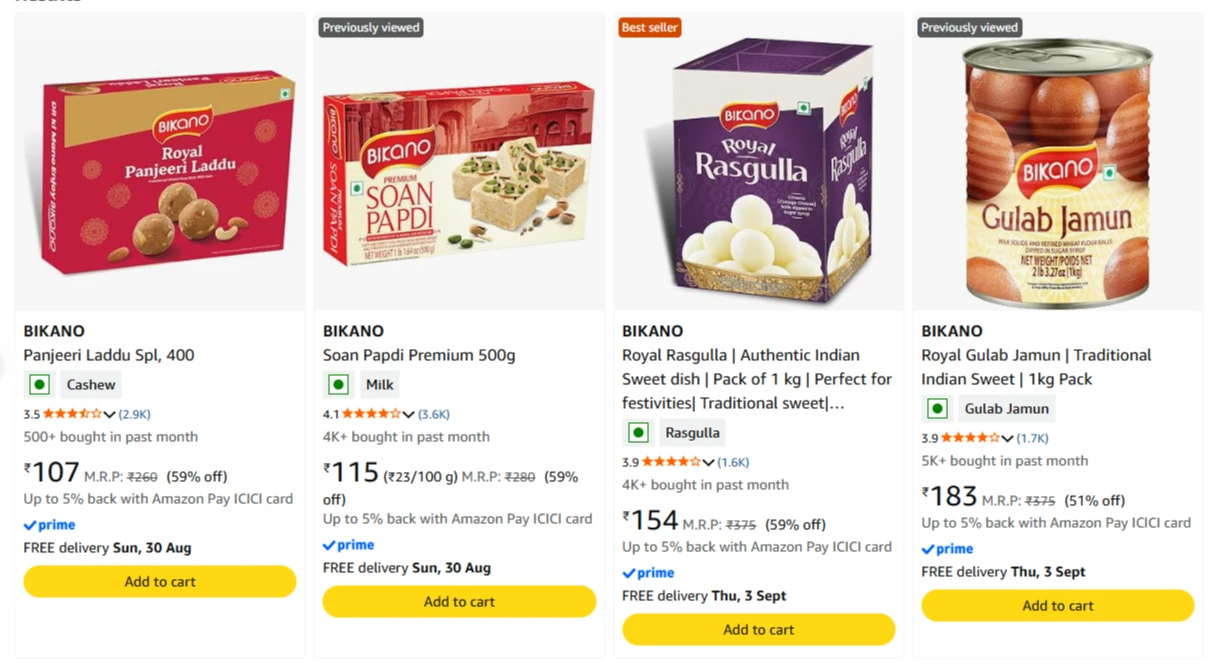Click the veg symbol beside Rasgulla tag
The width and height of the screenshot is (1209, 667).
coord(638,432)
